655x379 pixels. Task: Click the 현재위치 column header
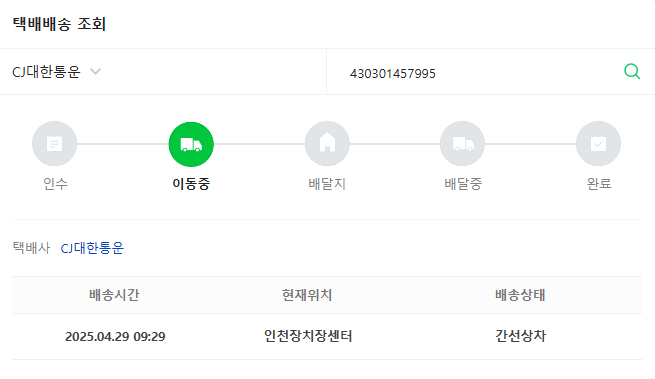tap(307, 295)
